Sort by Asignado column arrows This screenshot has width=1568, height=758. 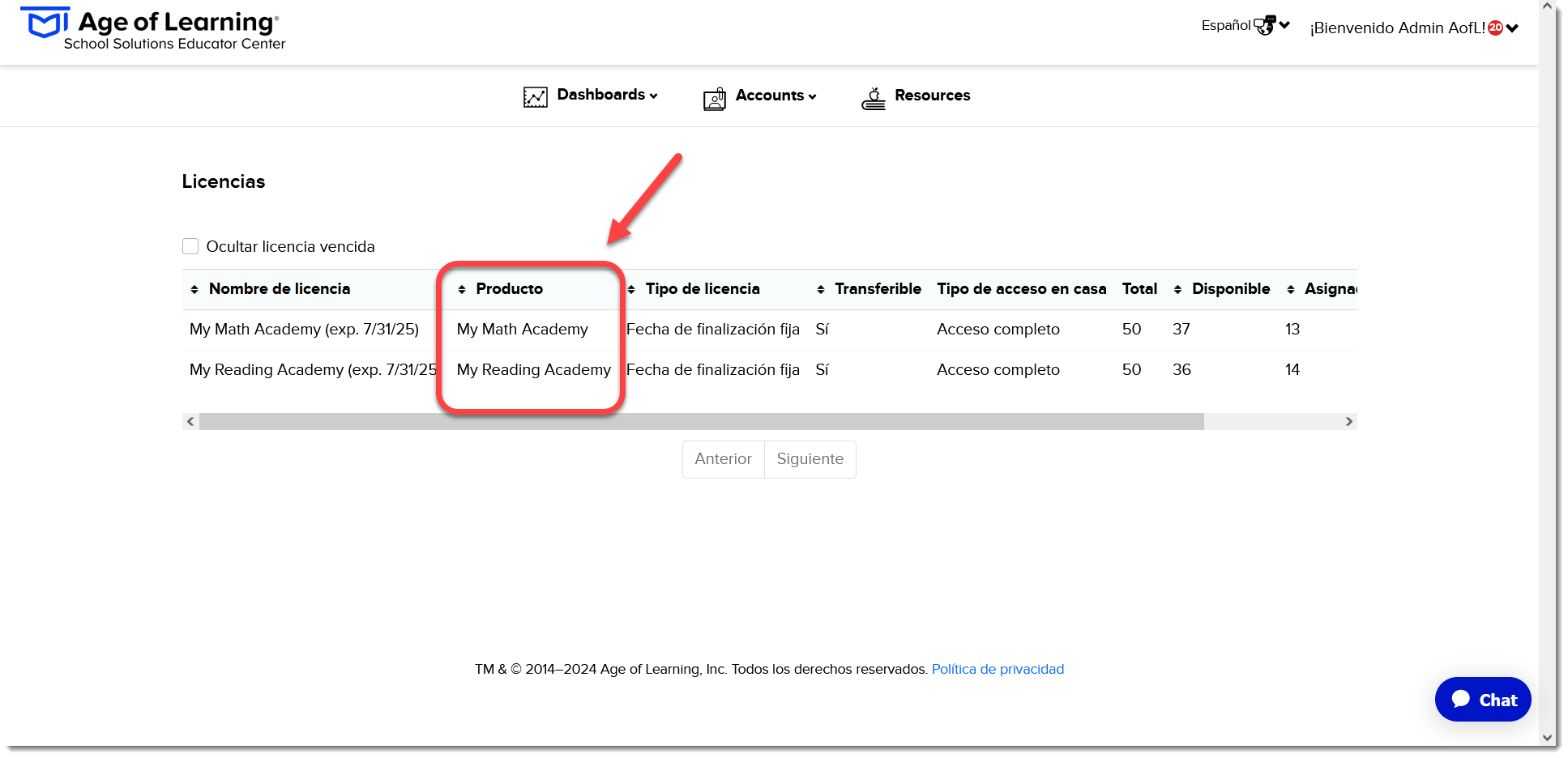point(1291,290)
